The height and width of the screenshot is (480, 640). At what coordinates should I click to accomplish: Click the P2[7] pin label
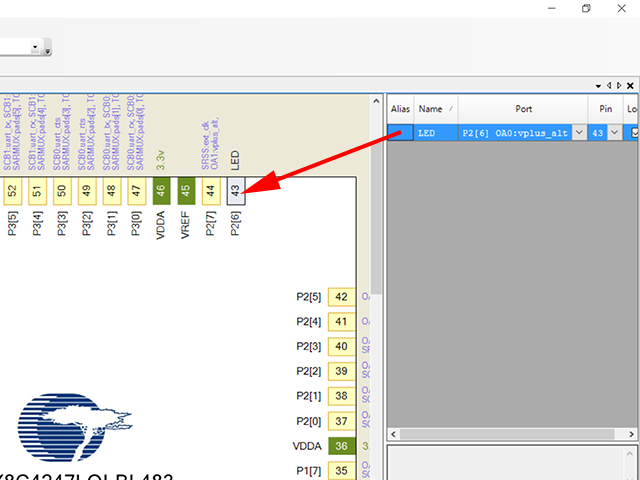211,223
